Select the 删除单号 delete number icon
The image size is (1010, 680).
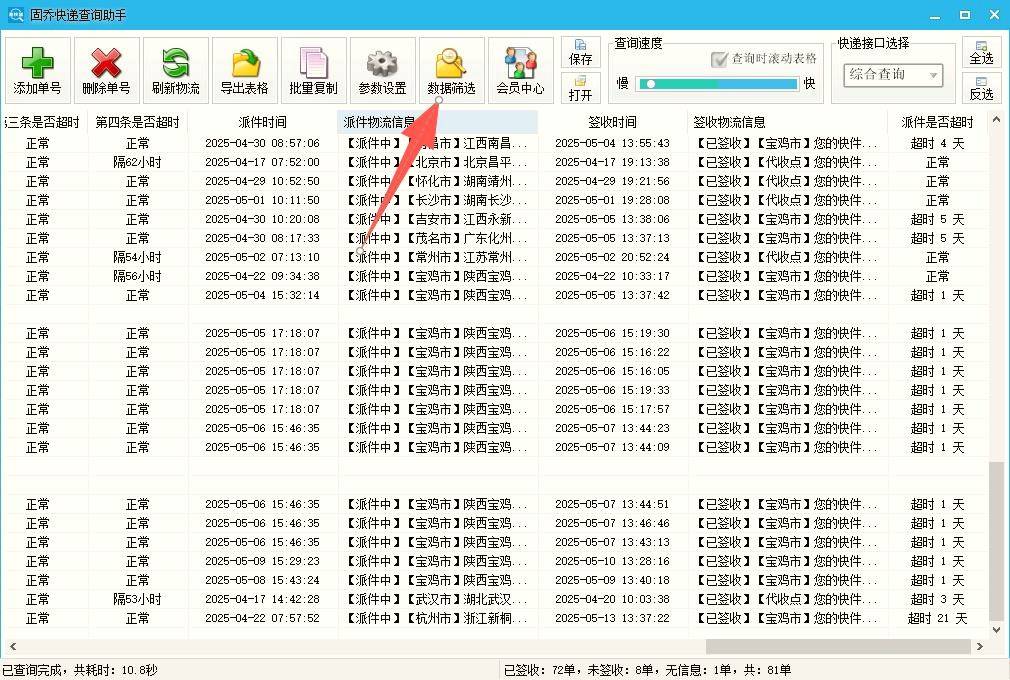pos(105,68)
